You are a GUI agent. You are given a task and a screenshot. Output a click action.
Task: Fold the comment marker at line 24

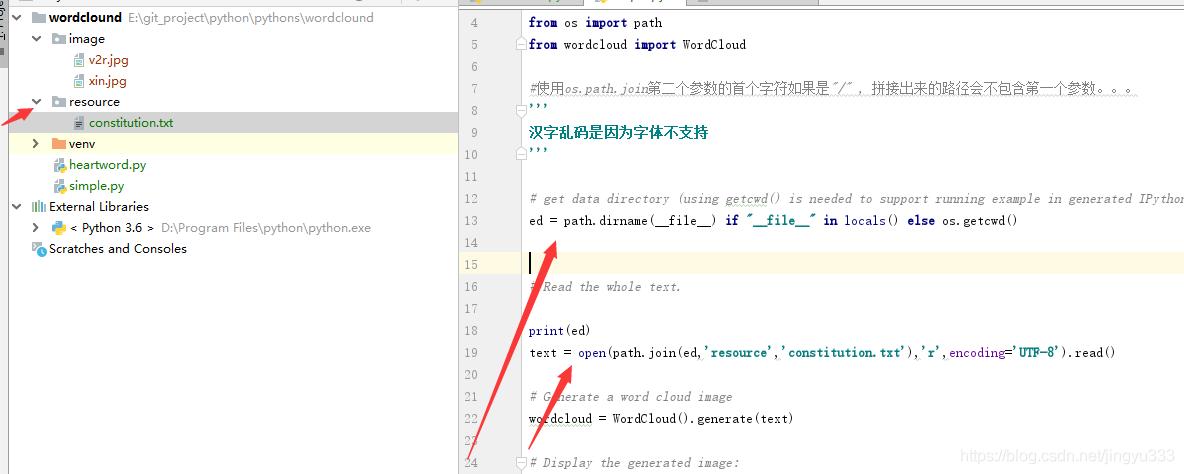pos(520,463)
